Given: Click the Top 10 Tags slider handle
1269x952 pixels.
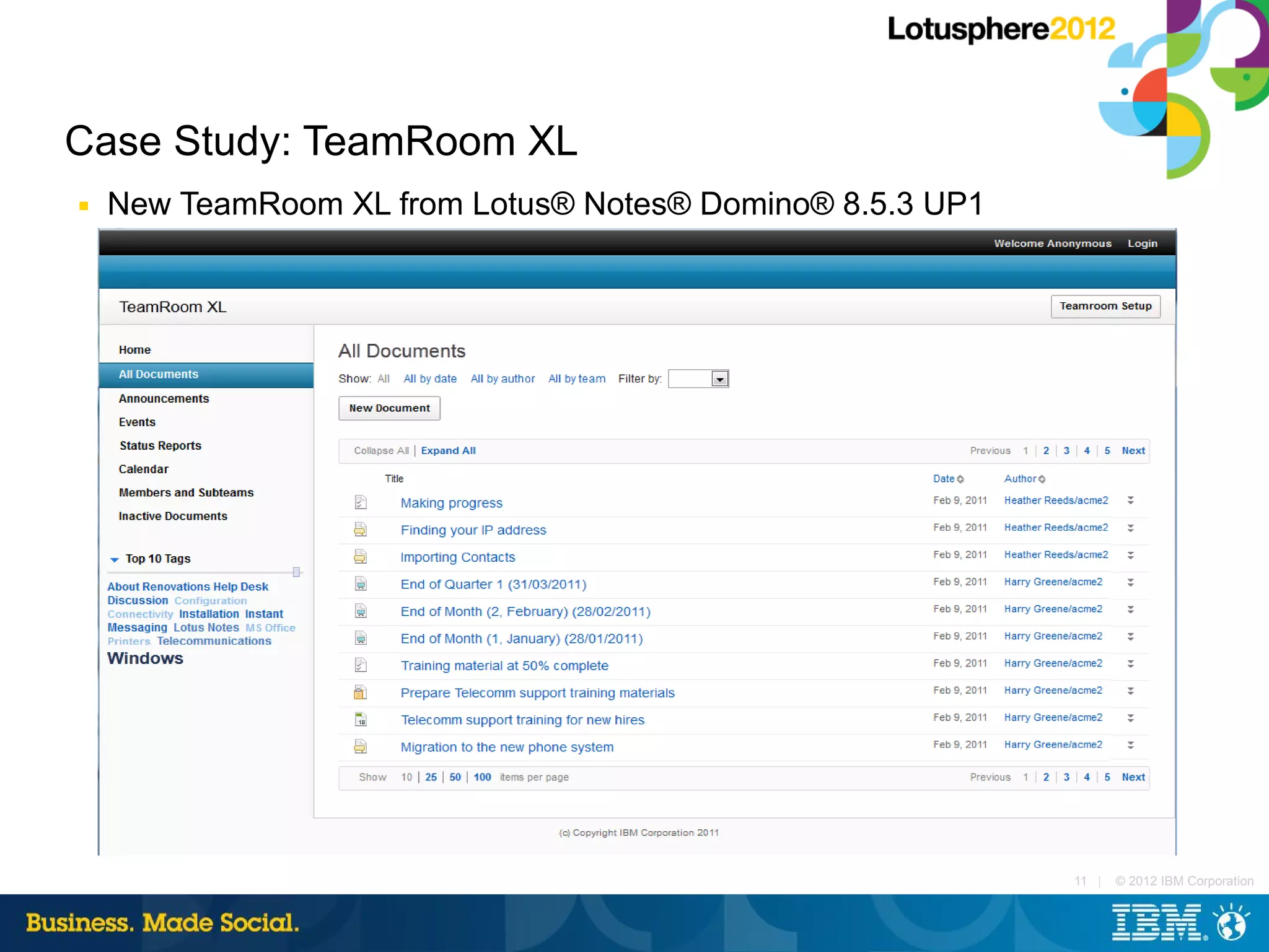Looking at the screenshot, I should pos(297,572).
